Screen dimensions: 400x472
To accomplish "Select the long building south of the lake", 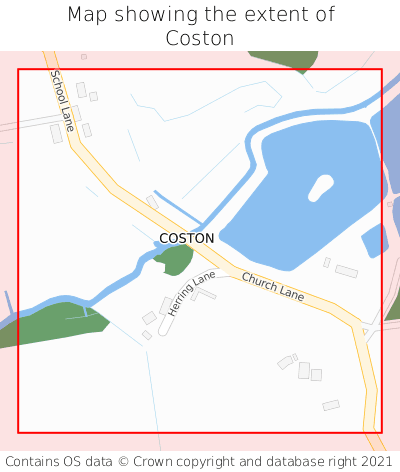I will click(346, 271).
